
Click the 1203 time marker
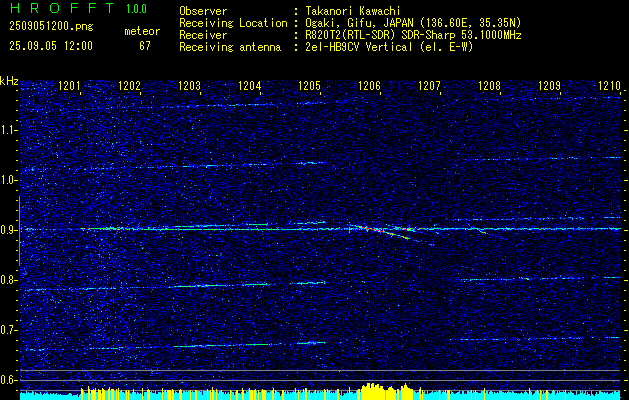(x=190, y=85)
